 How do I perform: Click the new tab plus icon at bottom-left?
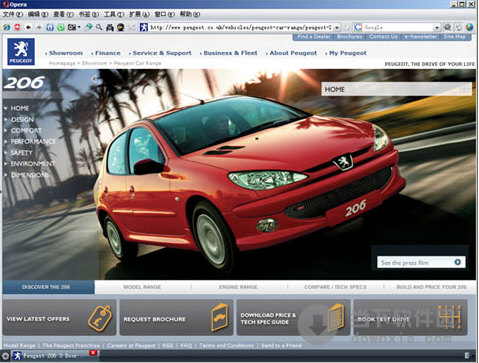[5, 356]
